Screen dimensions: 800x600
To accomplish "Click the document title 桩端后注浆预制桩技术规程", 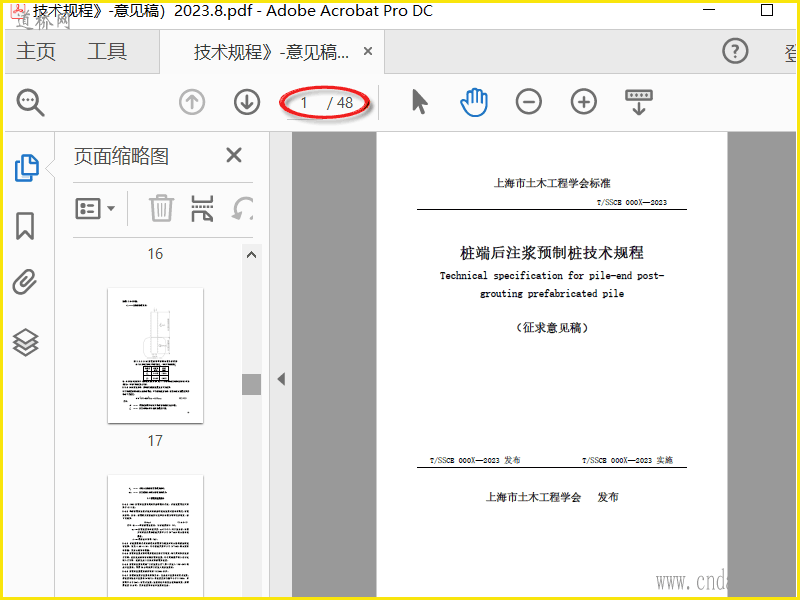I will point(552,253).
